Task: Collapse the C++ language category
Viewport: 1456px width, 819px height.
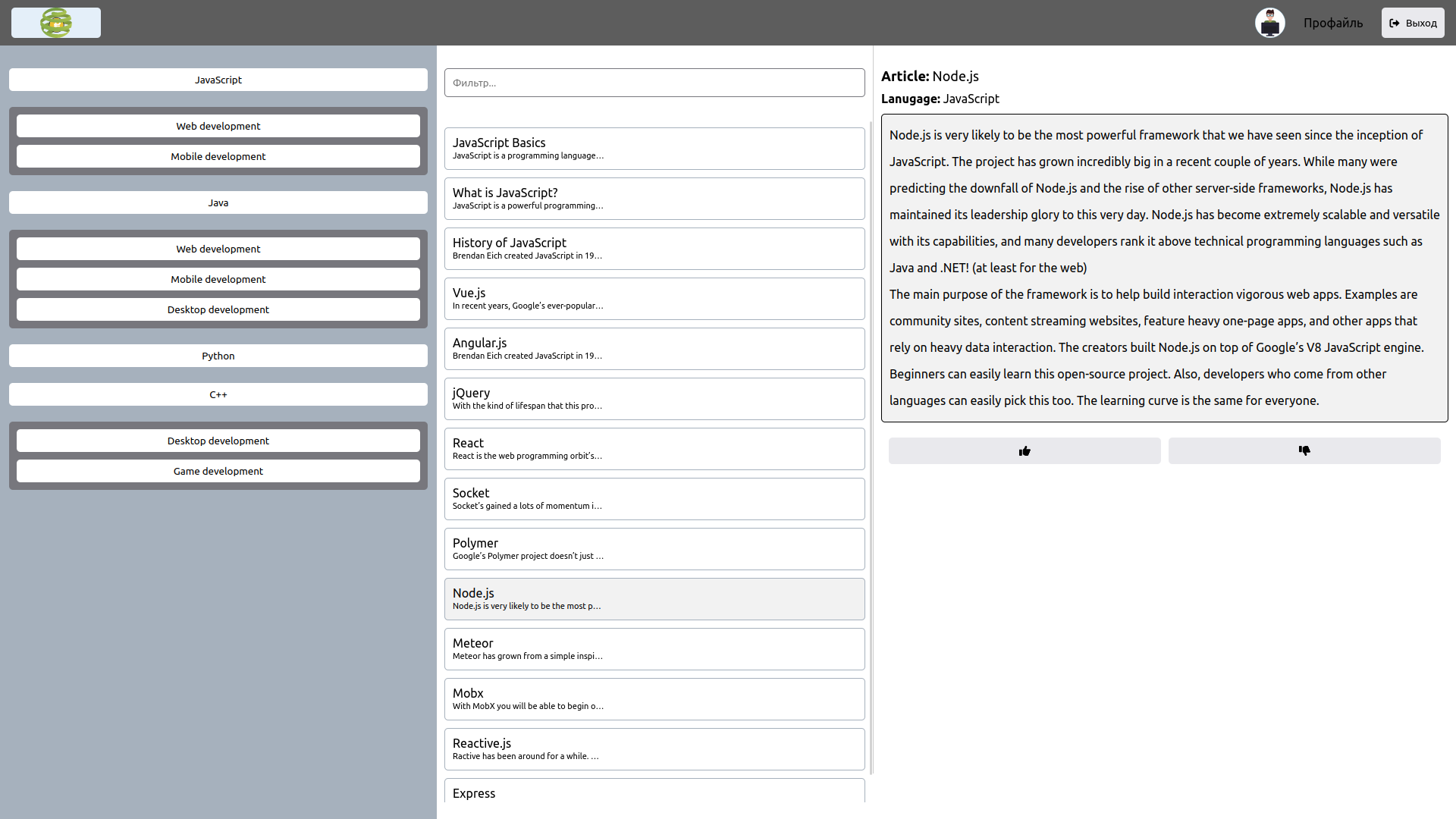Action: click(x=218, y=394)
